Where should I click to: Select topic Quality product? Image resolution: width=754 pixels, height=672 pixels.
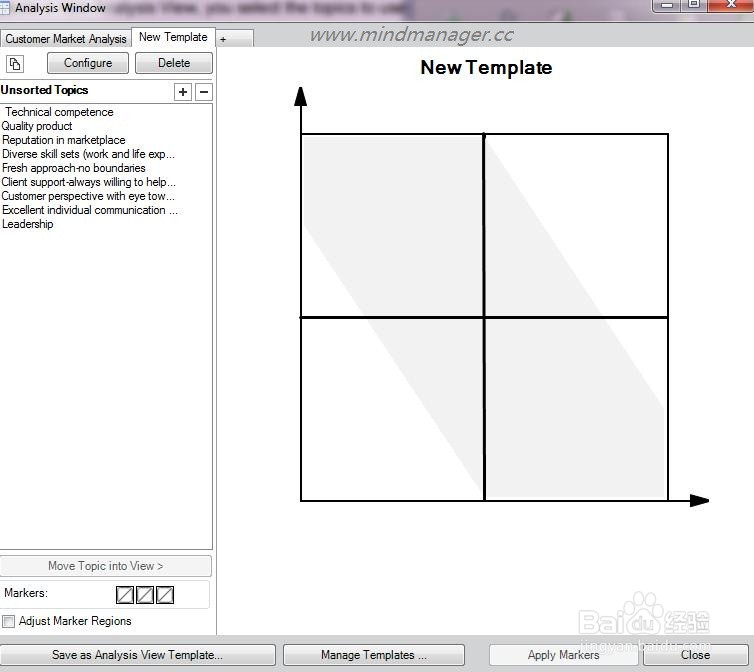pos(37,126)
